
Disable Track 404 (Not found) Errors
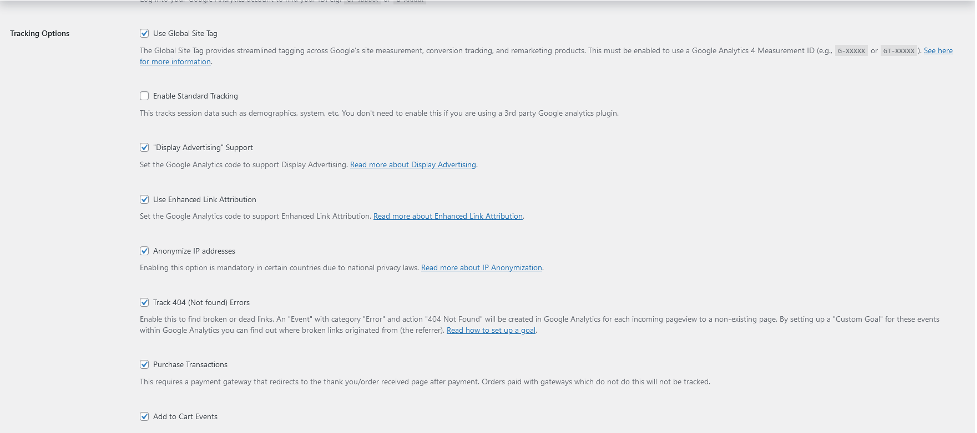pos(145,303)
